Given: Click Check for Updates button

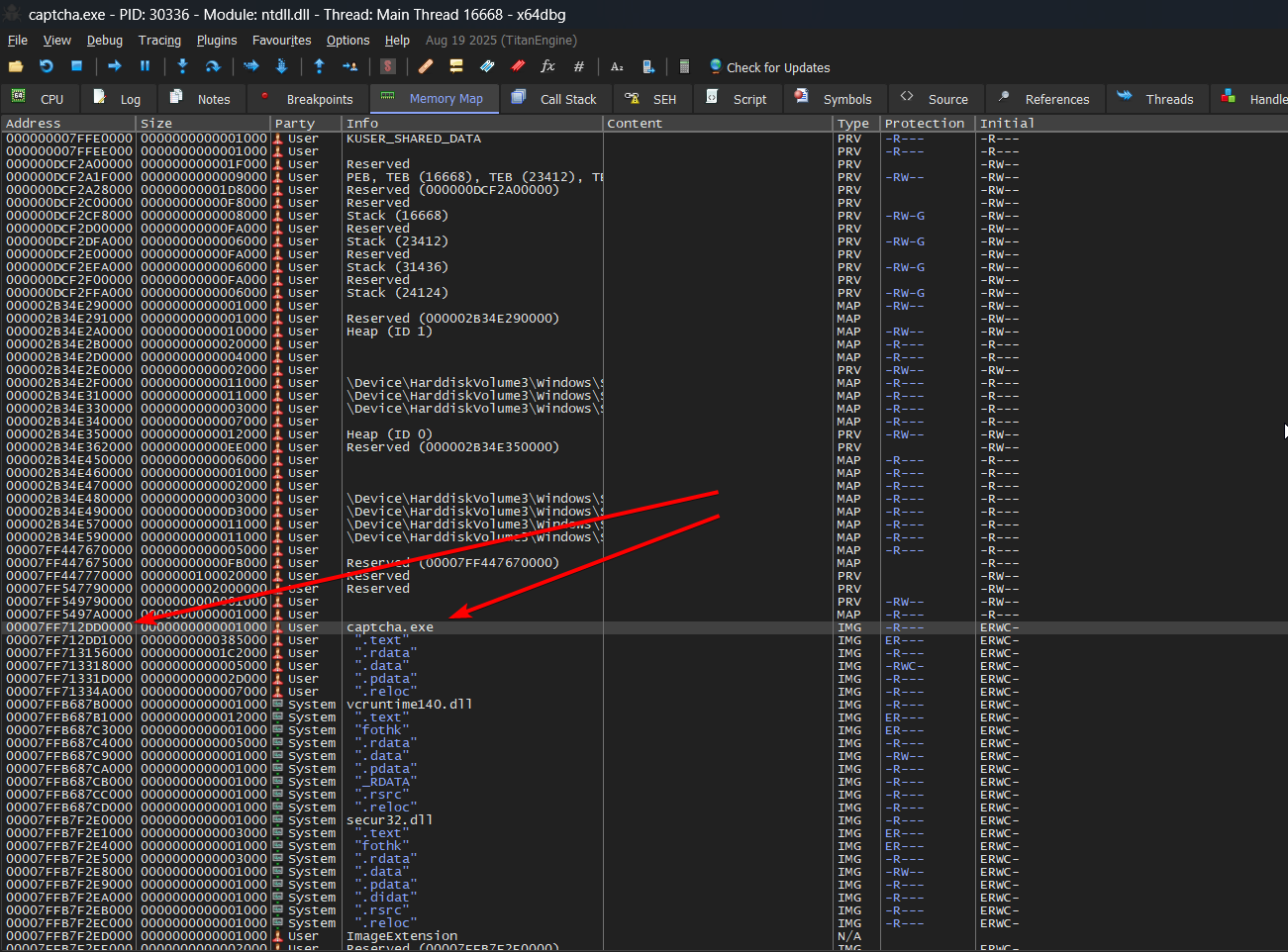Looking at the screenshot, I should pos(769,67).
